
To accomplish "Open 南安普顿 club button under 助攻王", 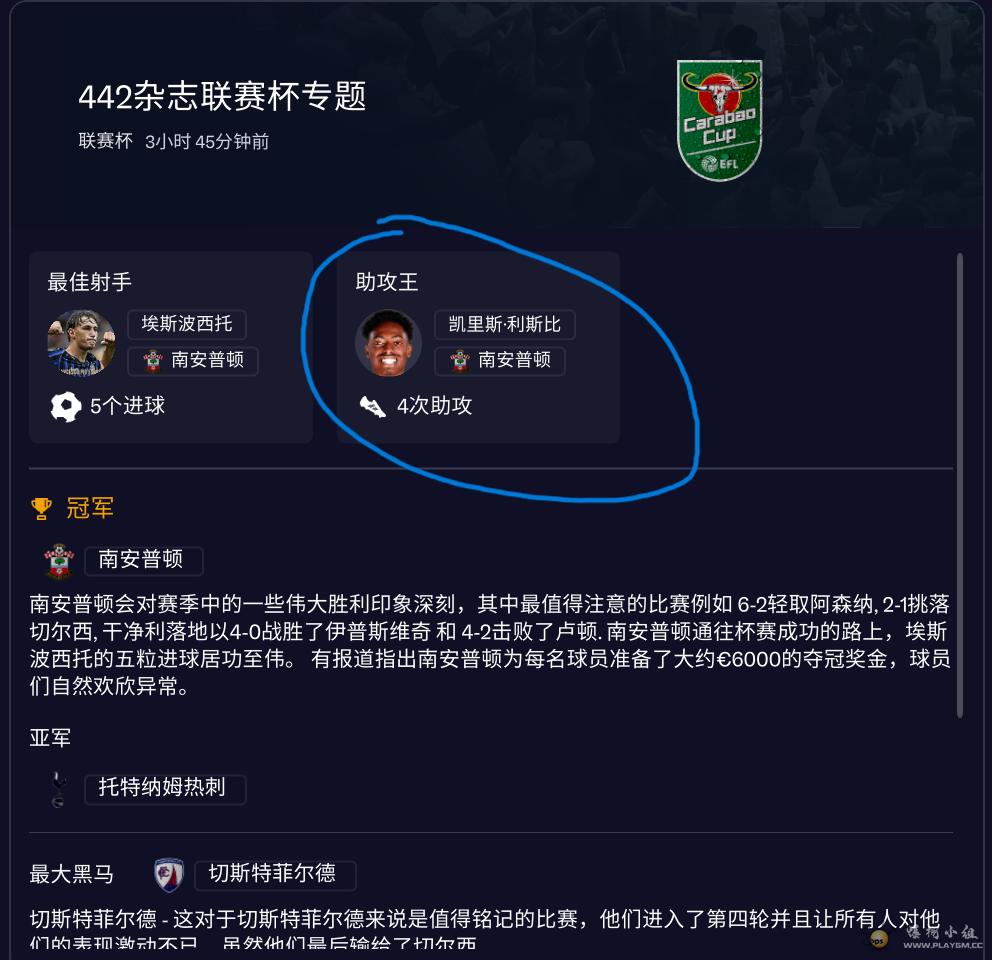I will [500, 361].
